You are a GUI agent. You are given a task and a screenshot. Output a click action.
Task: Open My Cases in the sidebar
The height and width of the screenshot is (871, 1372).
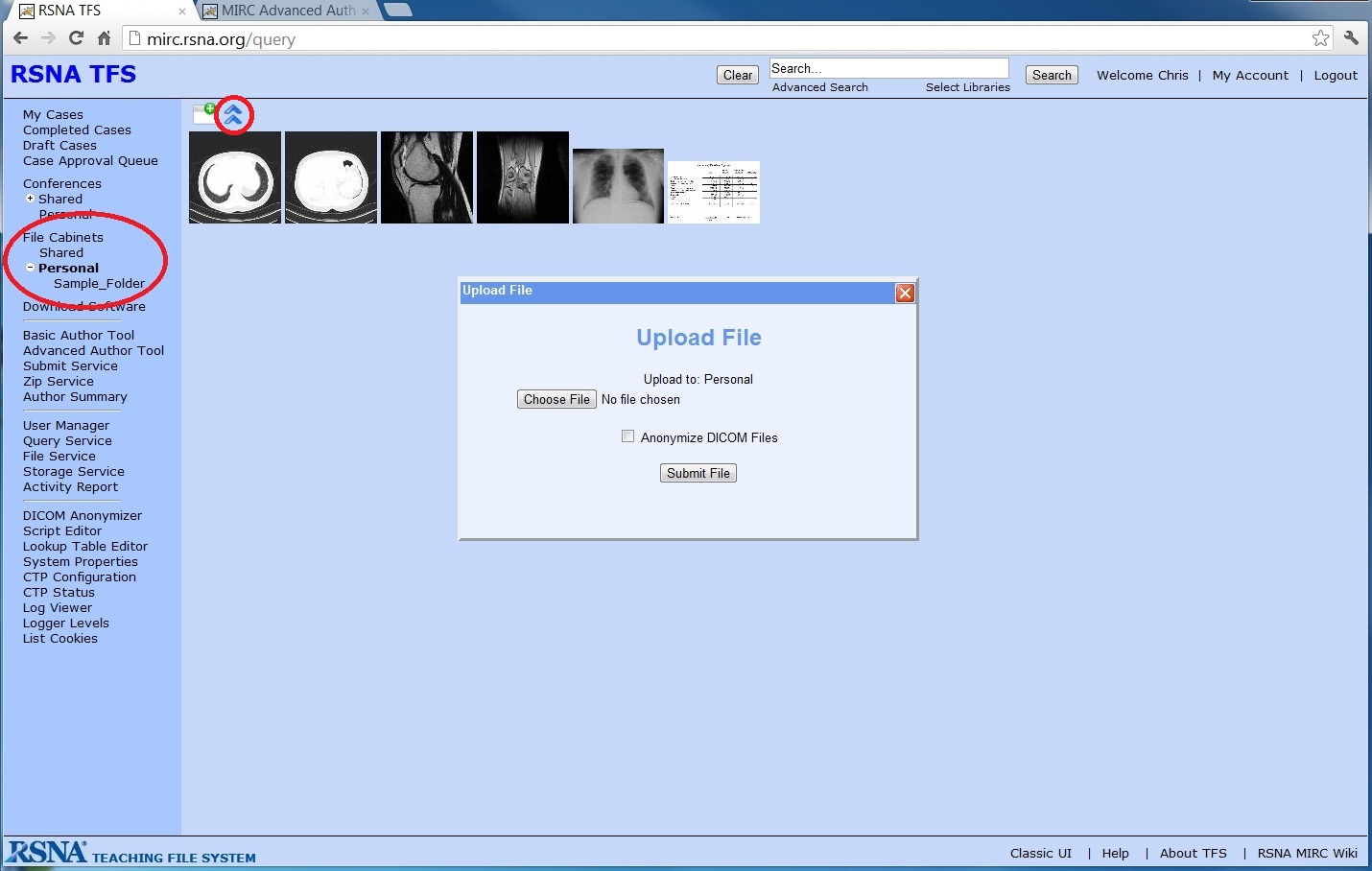(53, 114)
